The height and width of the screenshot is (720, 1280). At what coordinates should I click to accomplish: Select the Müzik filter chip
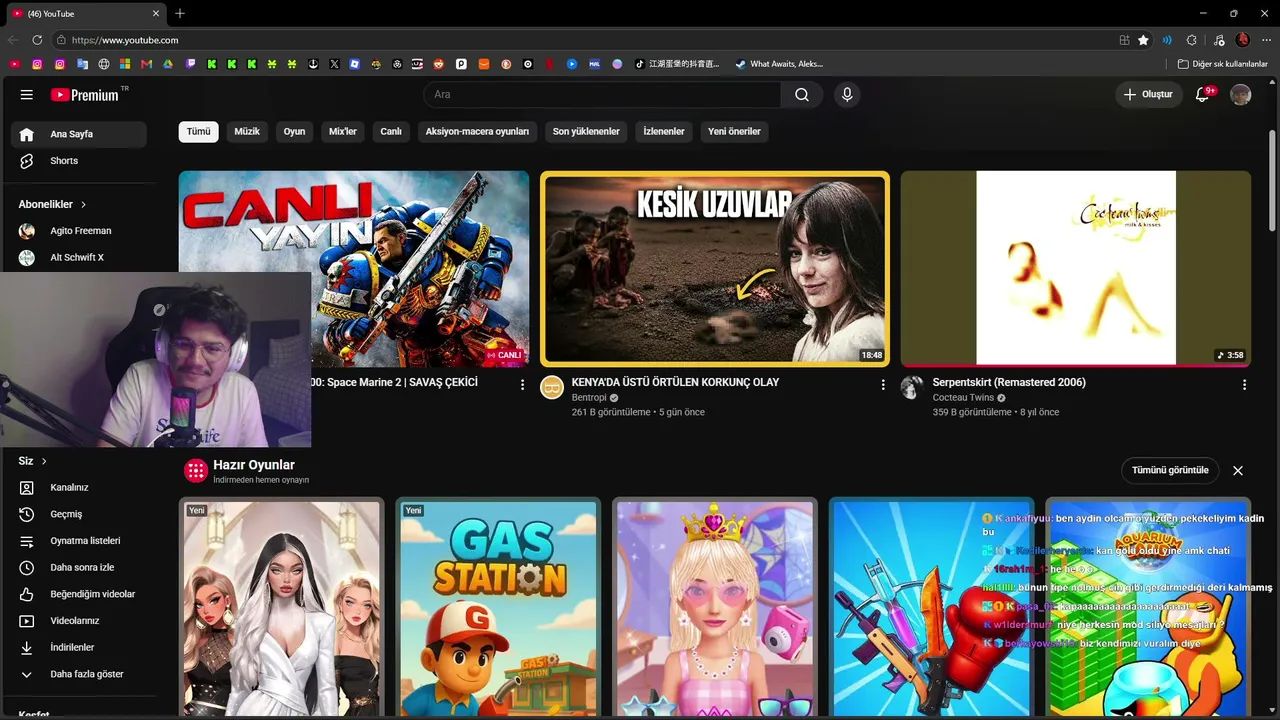pyautogui.click(x=247, y=131)
